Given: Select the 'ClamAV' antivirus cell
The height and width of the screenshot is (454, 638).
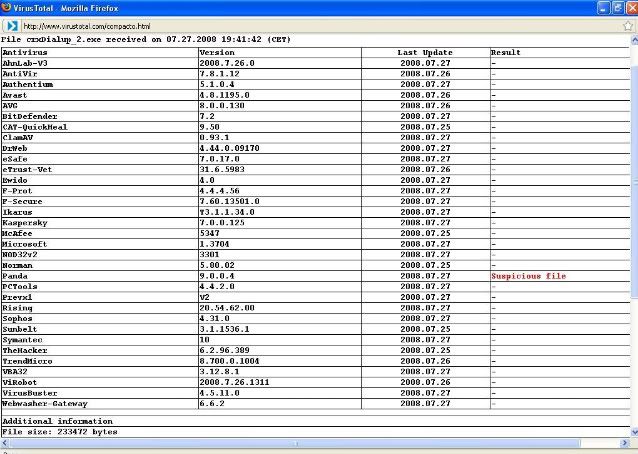Looking at the screenshot, I should point(100,138).
